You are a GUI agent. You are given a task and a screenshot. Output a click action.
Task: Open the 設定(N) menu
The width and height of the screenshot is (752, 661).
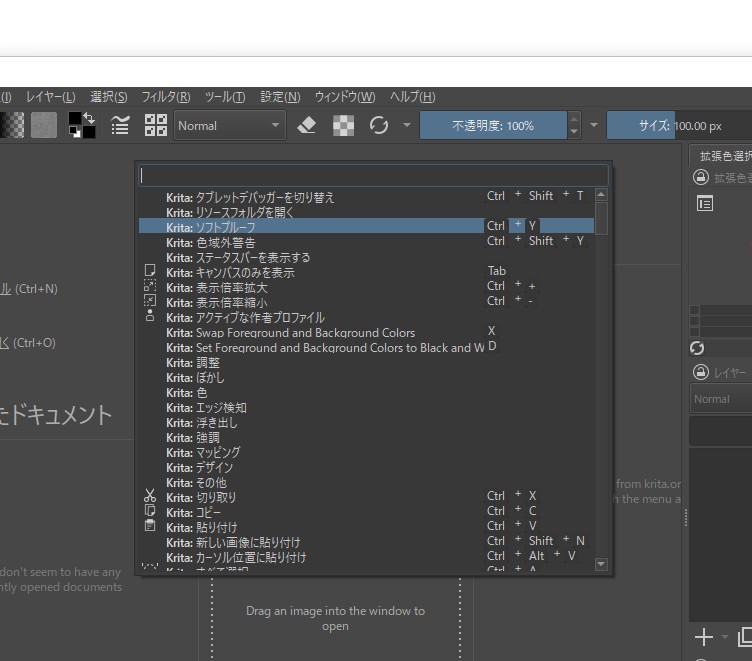point(280,97)
